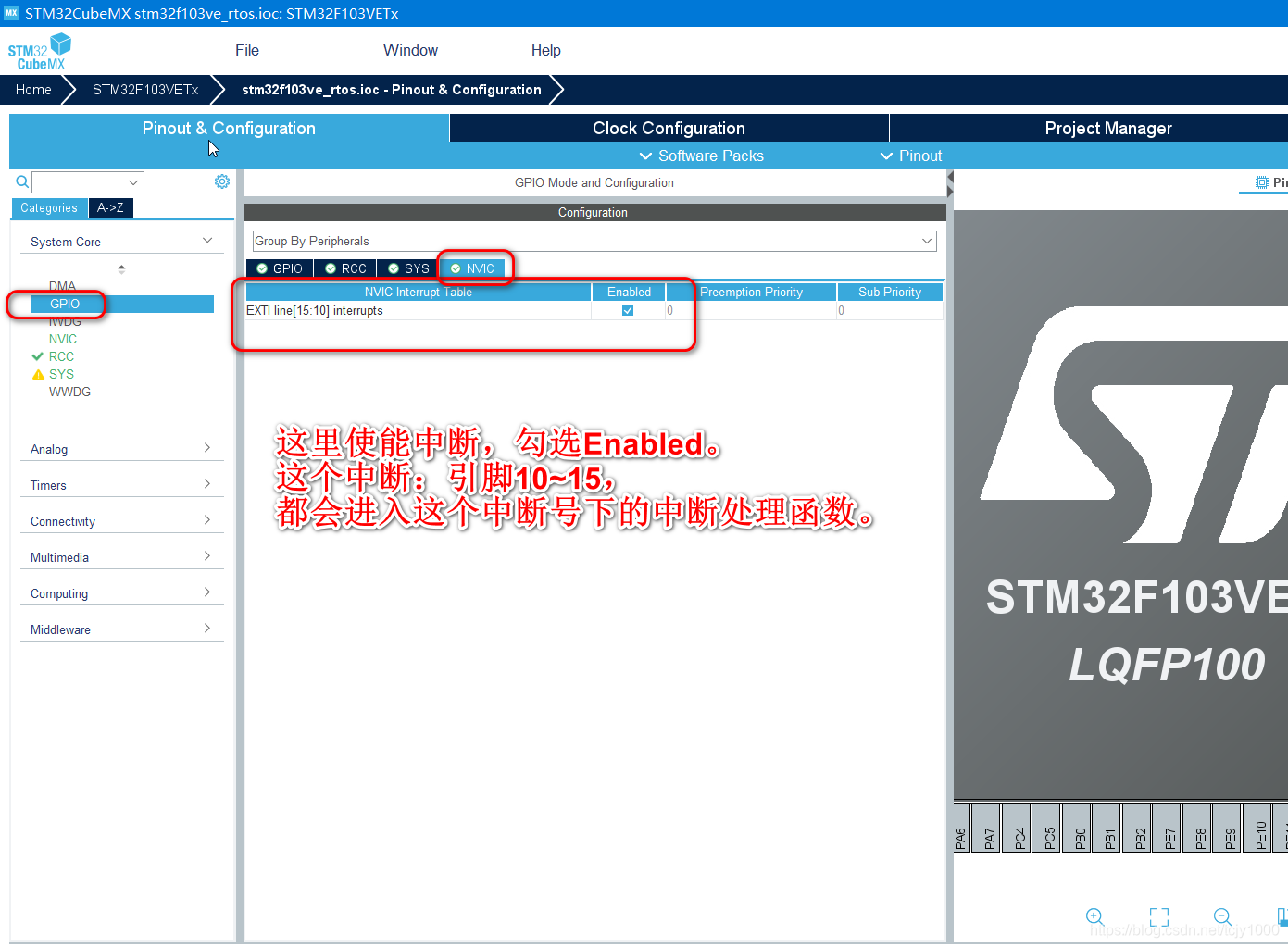
Task: Click the Sub Priority value cell
Action: tap(890, 311)
